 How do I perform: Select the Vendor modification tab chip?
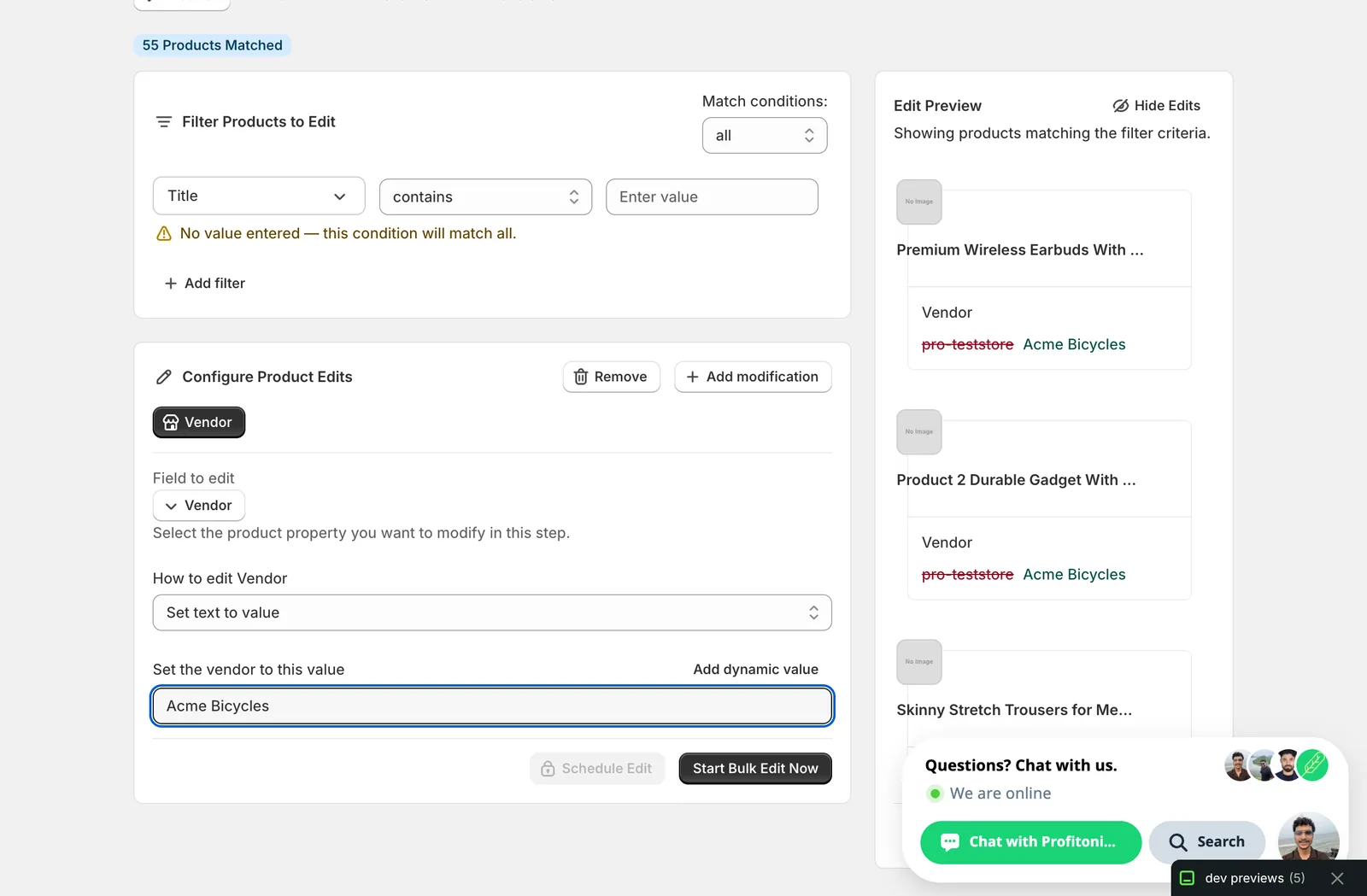(199, 423)
